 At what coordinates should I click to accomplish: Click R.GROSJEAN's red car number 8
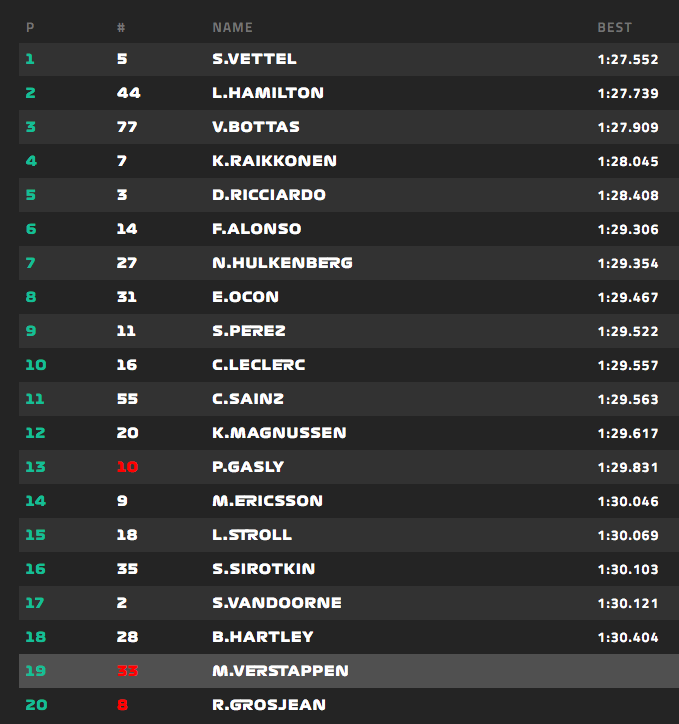point(122,705)
